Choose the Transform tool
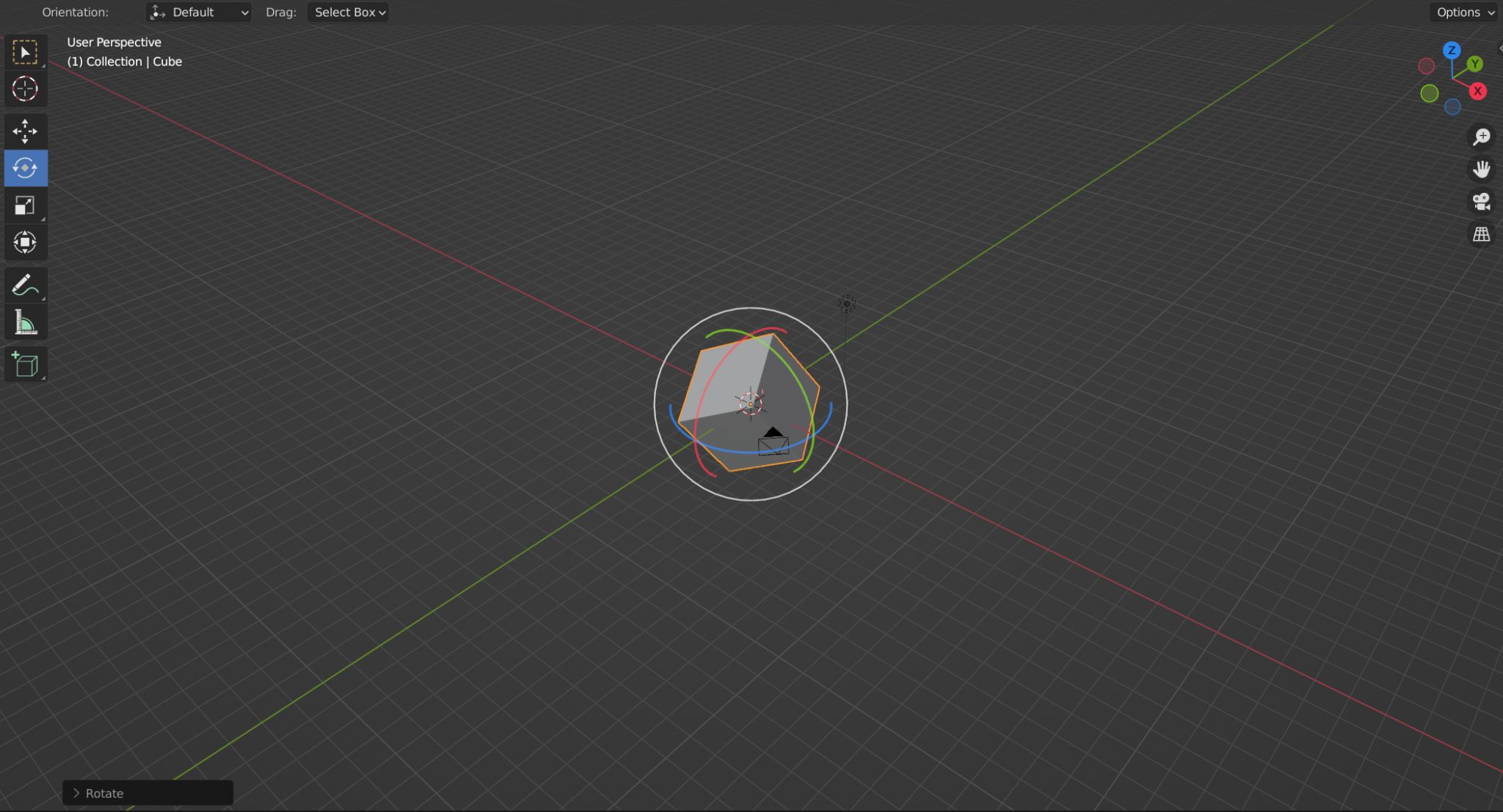This screenshot has width=1503, height=812. pos(26,243)
